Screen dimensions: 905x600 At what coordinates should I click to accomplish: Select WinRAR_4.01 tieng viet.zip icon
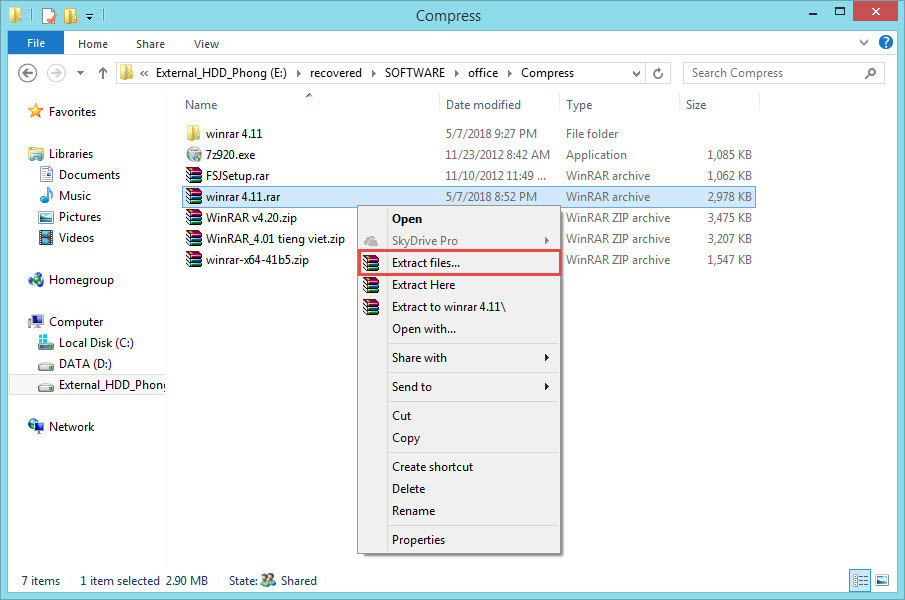click(193, 238)
